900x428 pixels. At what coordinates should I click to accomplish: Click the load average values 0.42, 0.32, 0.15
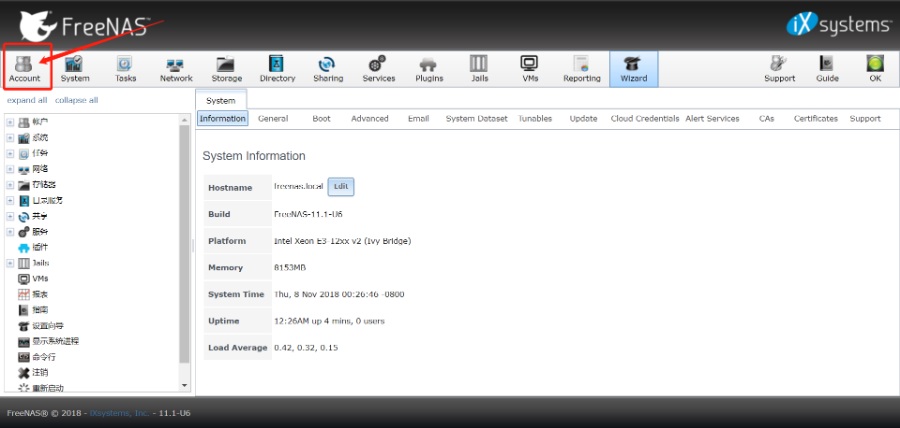(x=306, y=348)
